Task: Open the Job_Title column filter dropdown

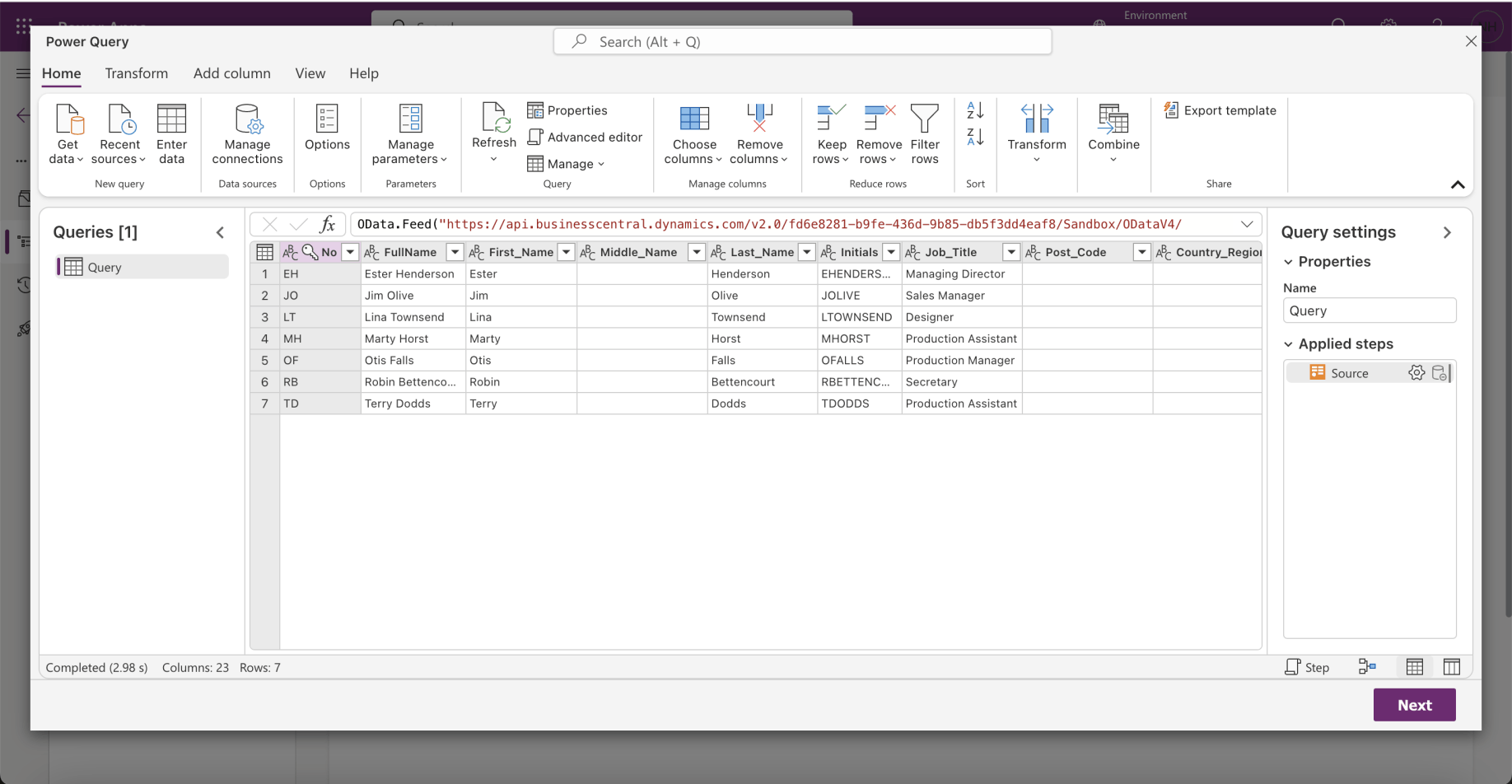Action: coord(1010,253)
